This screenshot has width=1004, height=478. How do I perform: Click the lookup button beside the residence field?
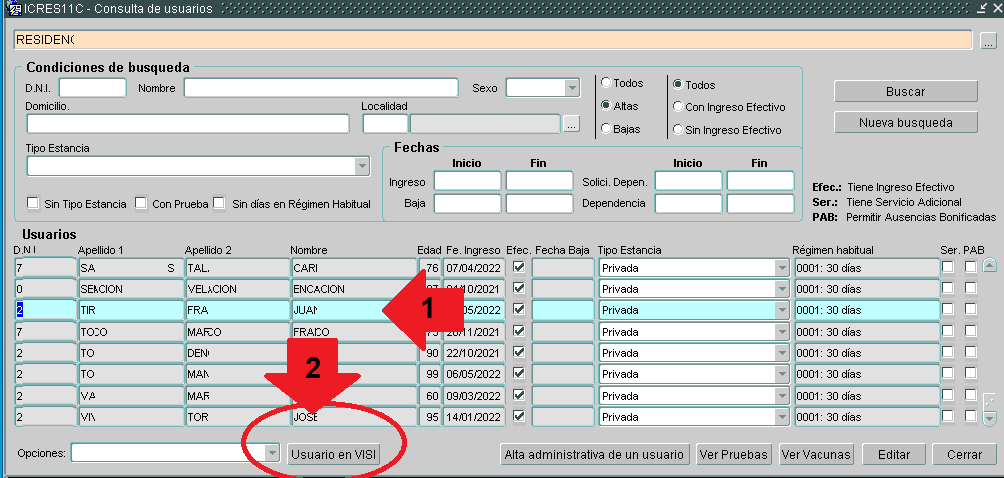click(x=988, y=41)
